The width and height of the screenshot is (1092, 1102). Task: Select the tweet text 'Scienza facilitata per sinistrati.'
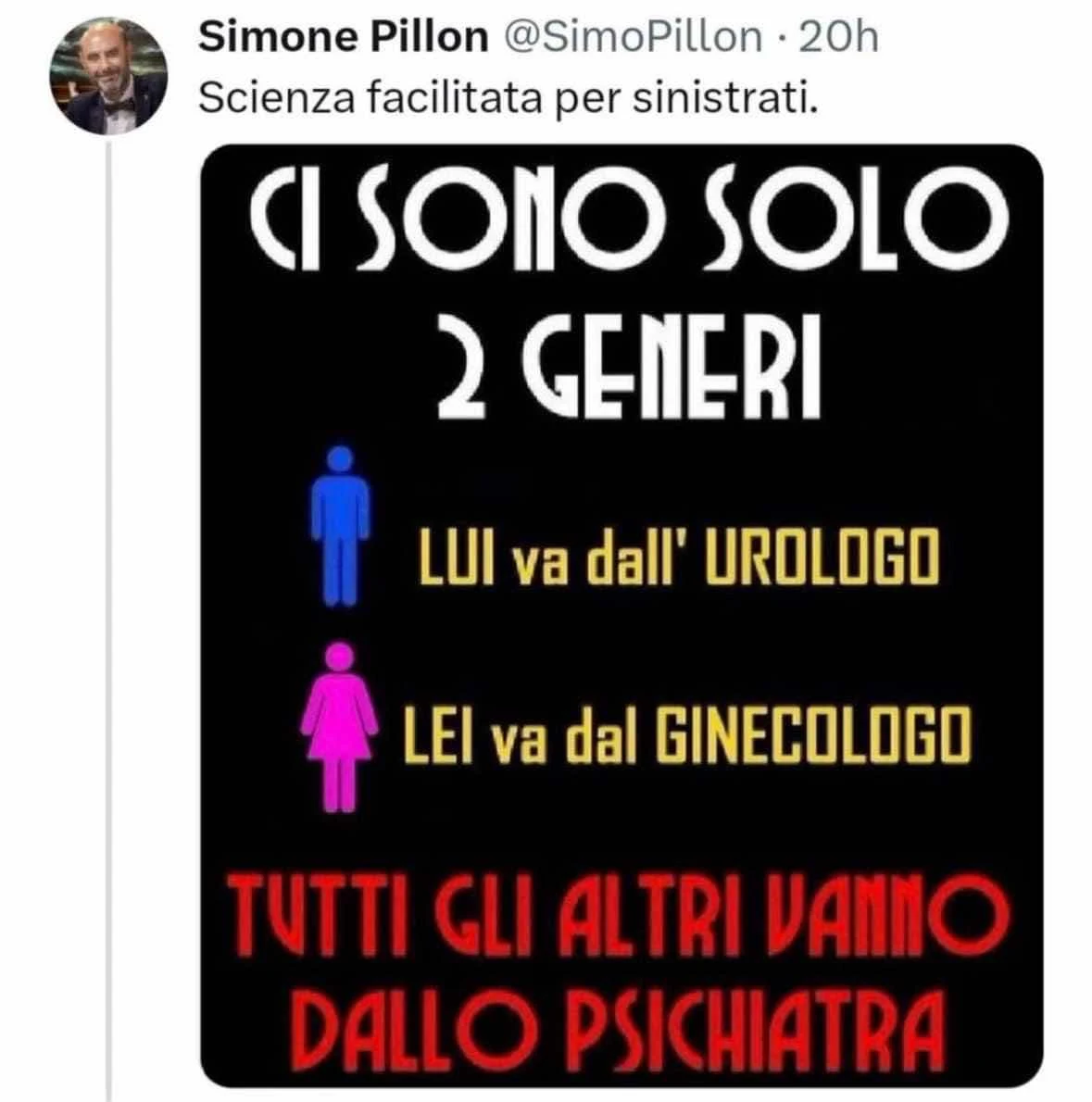(508, 97)
